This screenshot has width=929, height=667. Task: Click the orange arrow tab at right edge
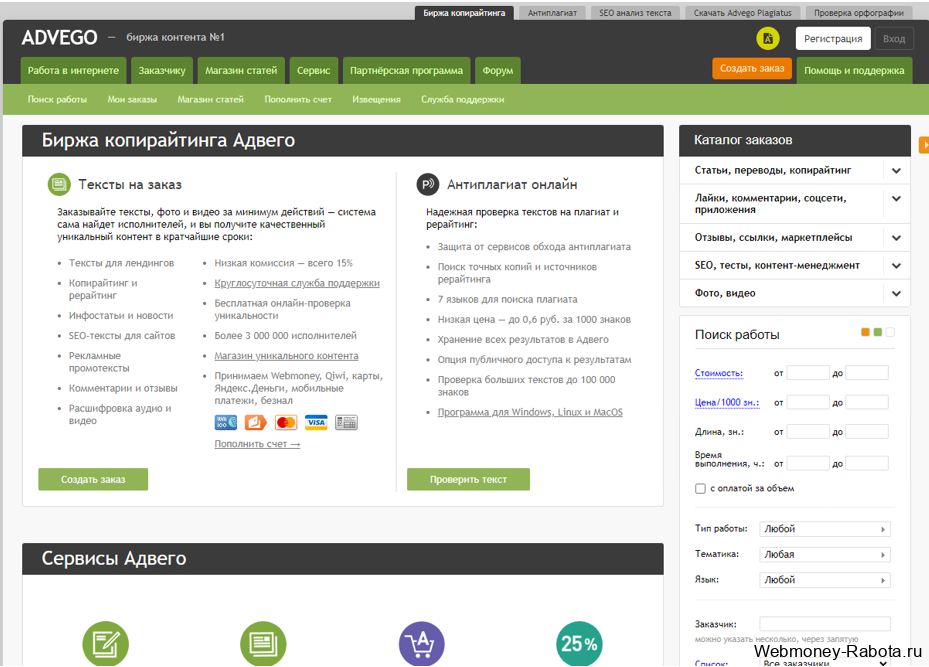coord(924,145)
